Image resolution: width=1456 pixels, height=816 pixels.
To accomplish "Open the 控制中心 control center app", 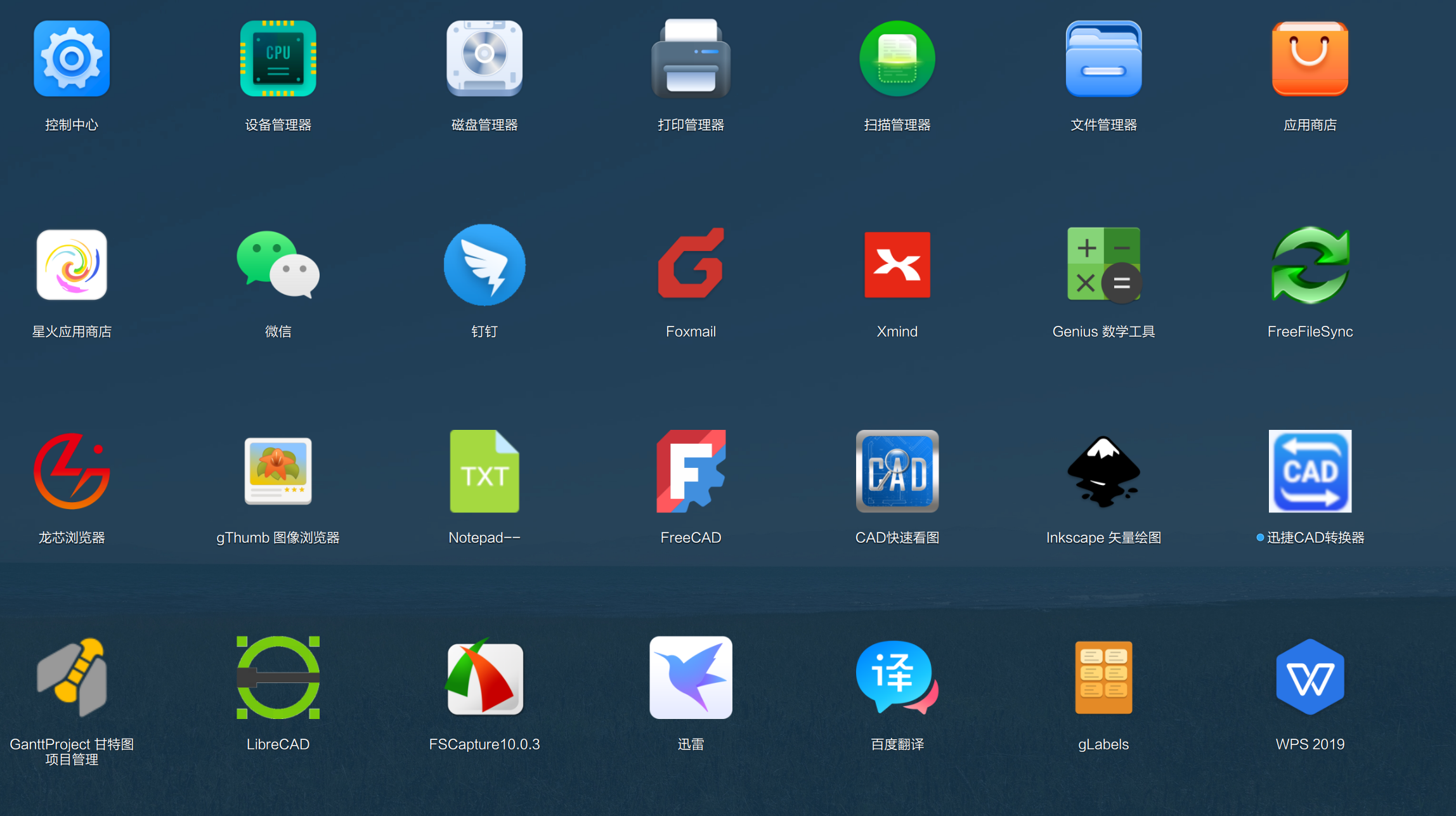I will [72, 58].
